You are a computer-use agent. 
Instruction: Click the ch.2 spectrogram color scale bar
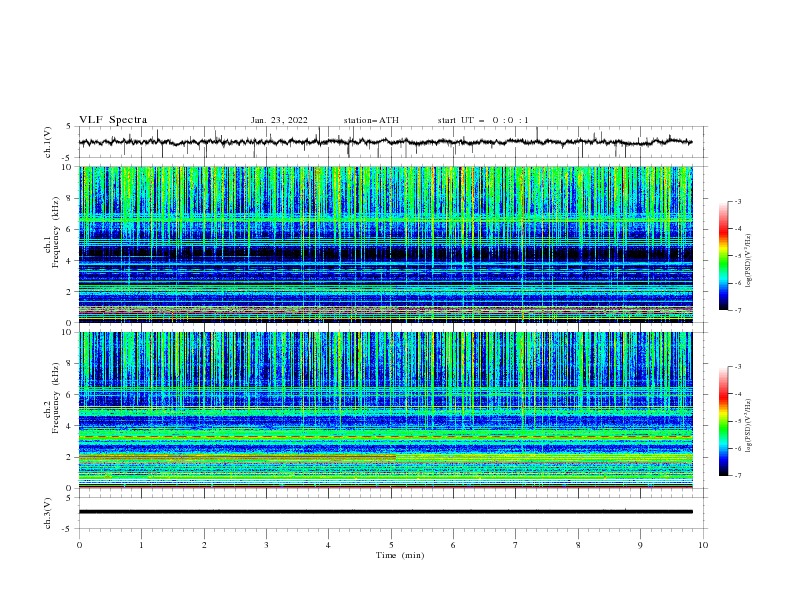(723, 421)
